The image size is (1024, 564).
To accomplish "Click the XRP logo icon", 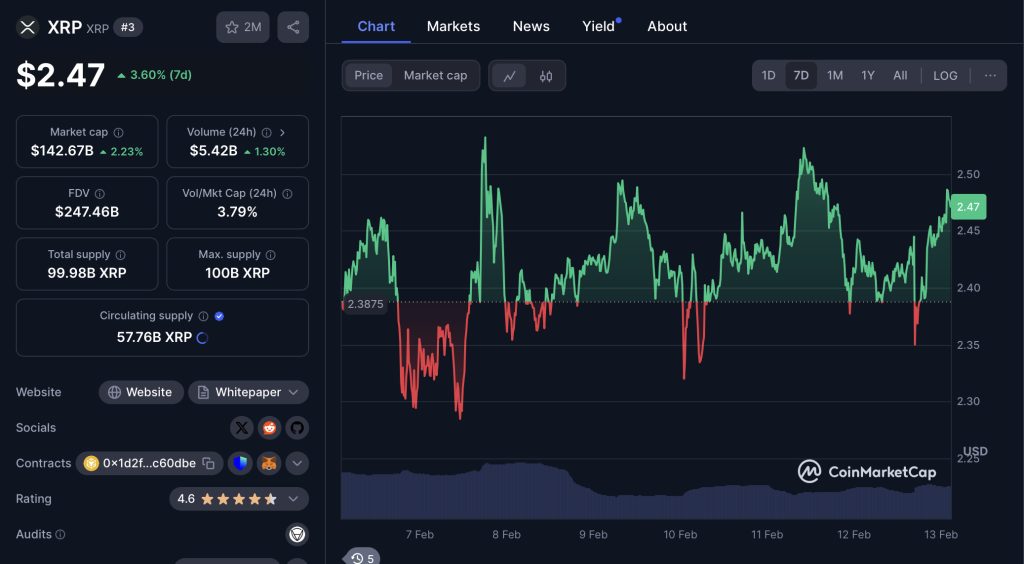I will [x=27, y=27].
